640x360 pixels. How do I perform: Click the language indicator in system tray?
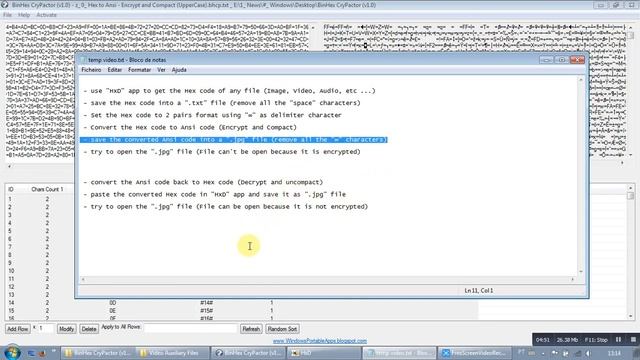(522, 353)
